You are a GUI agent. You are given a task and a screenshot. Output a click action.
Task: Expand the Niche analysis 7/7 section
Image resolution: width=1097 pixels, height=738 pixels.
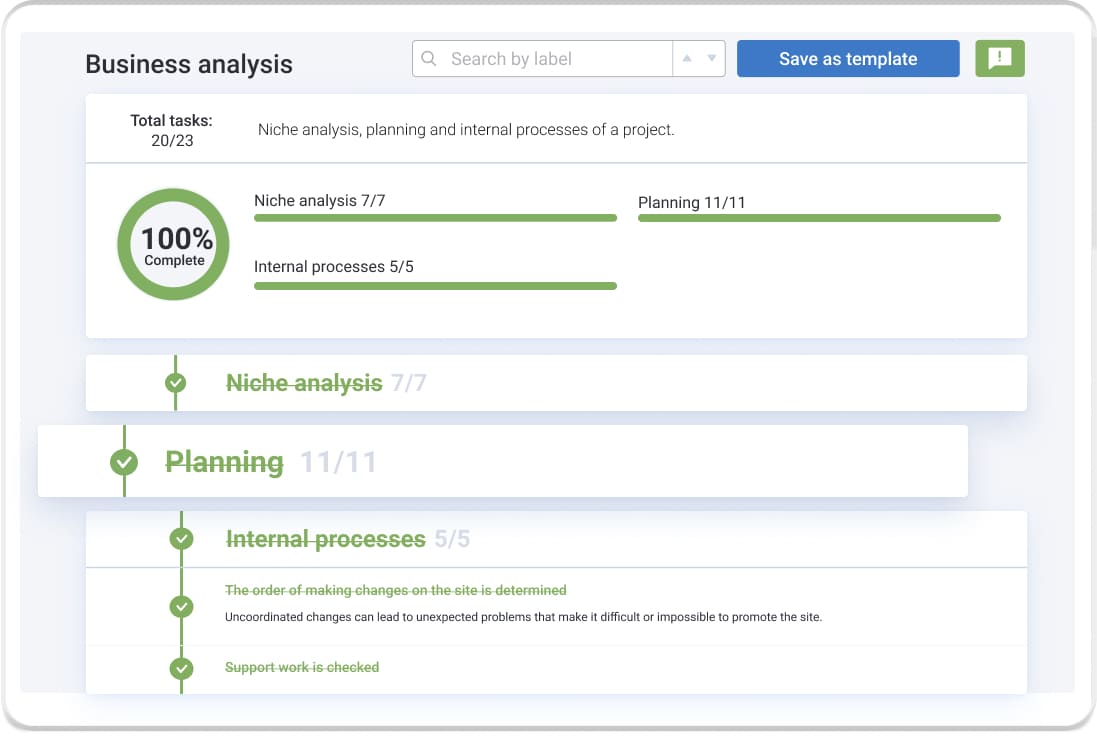[x=304, y=383]
